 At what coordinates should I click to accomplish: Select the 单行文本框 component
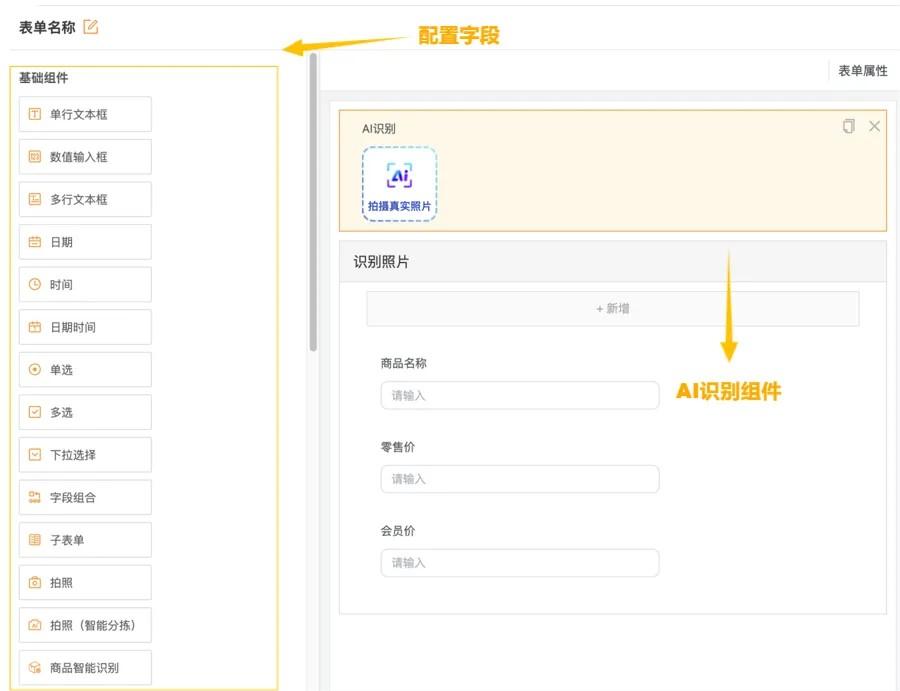(85, 114)
